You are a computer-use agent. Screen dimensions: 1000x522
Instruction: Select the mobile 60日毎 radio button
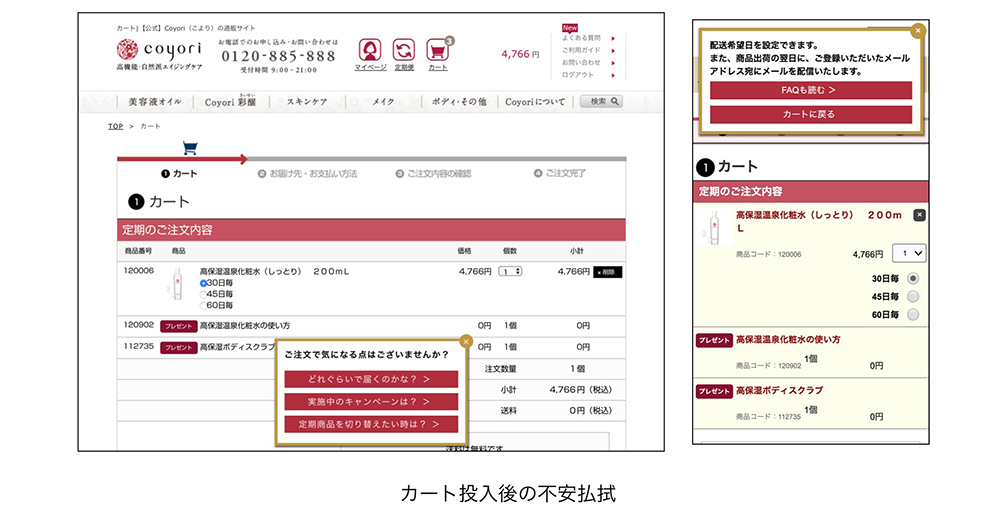pos(913,314)
